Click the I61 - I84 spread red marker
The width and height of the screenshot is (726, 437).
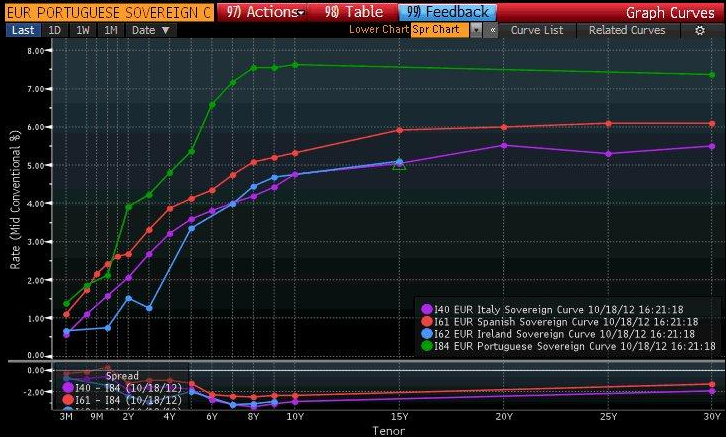(x=68, y=400)
